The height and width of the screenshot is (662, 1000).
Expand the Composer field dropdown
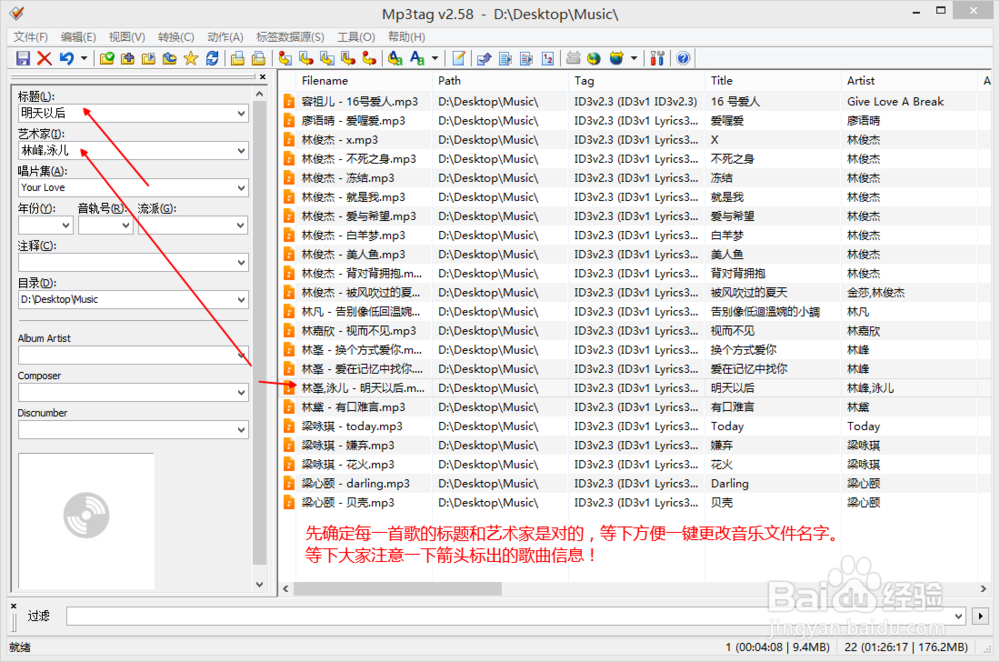click(x=241, y=393)
